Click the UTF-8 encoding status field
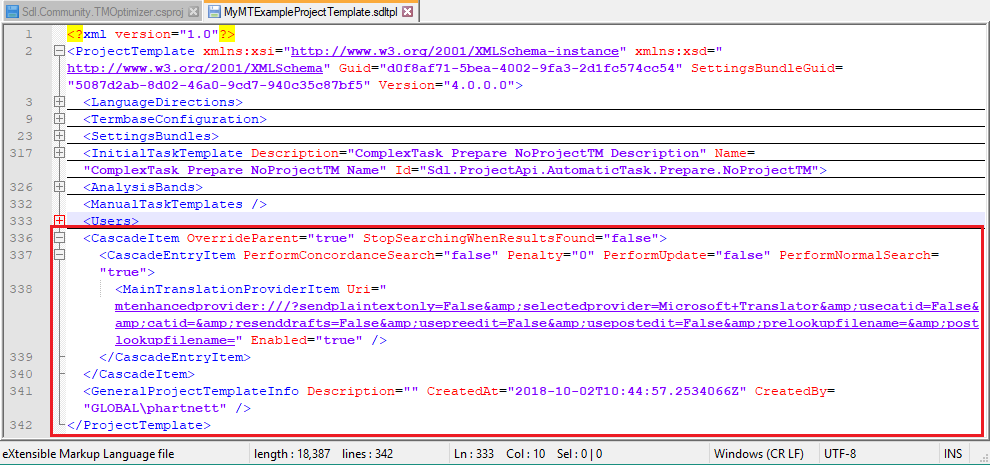The height and width of the screenshot is (465, 990). [x=839, y=454]
